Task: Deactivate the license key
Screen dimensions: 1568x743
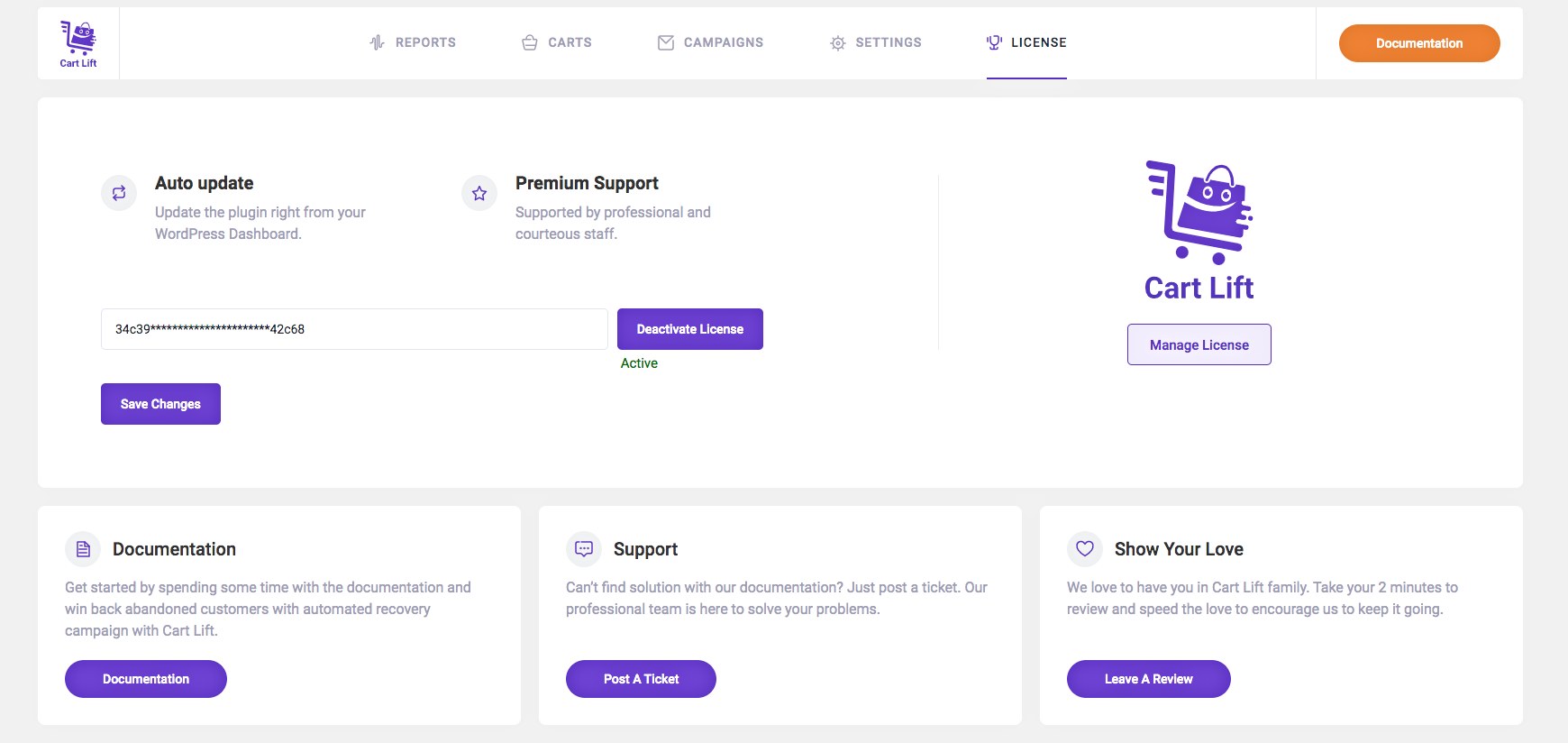Action: (x=690, y=329)
